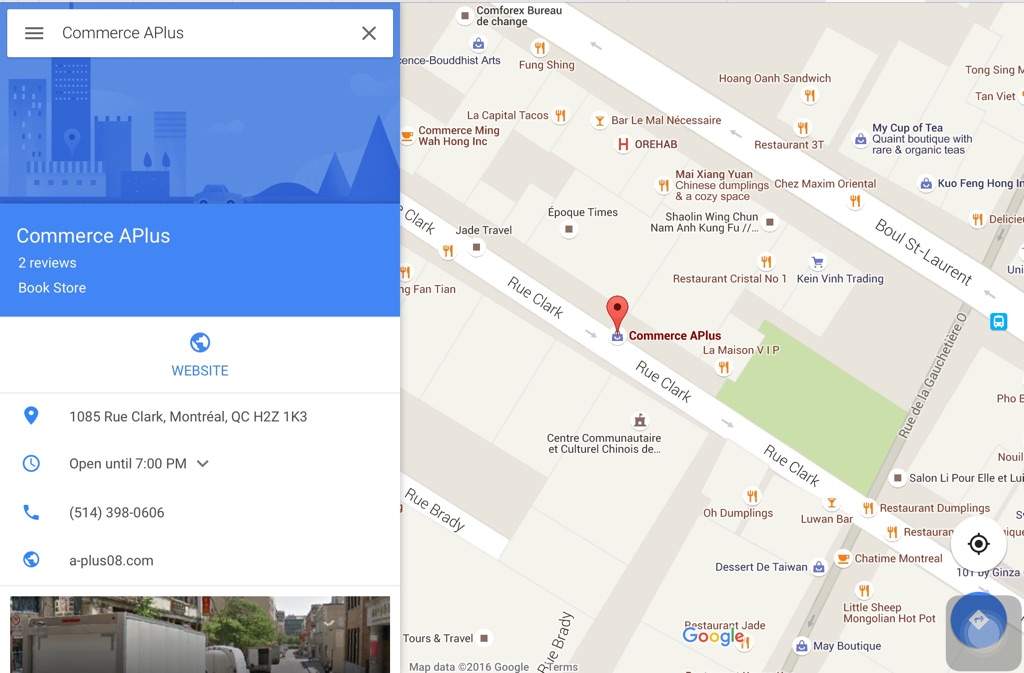Click the globe Website icon
This screenshot has height=673, width=1024.
pyautogui.click(x=200, y=343)
